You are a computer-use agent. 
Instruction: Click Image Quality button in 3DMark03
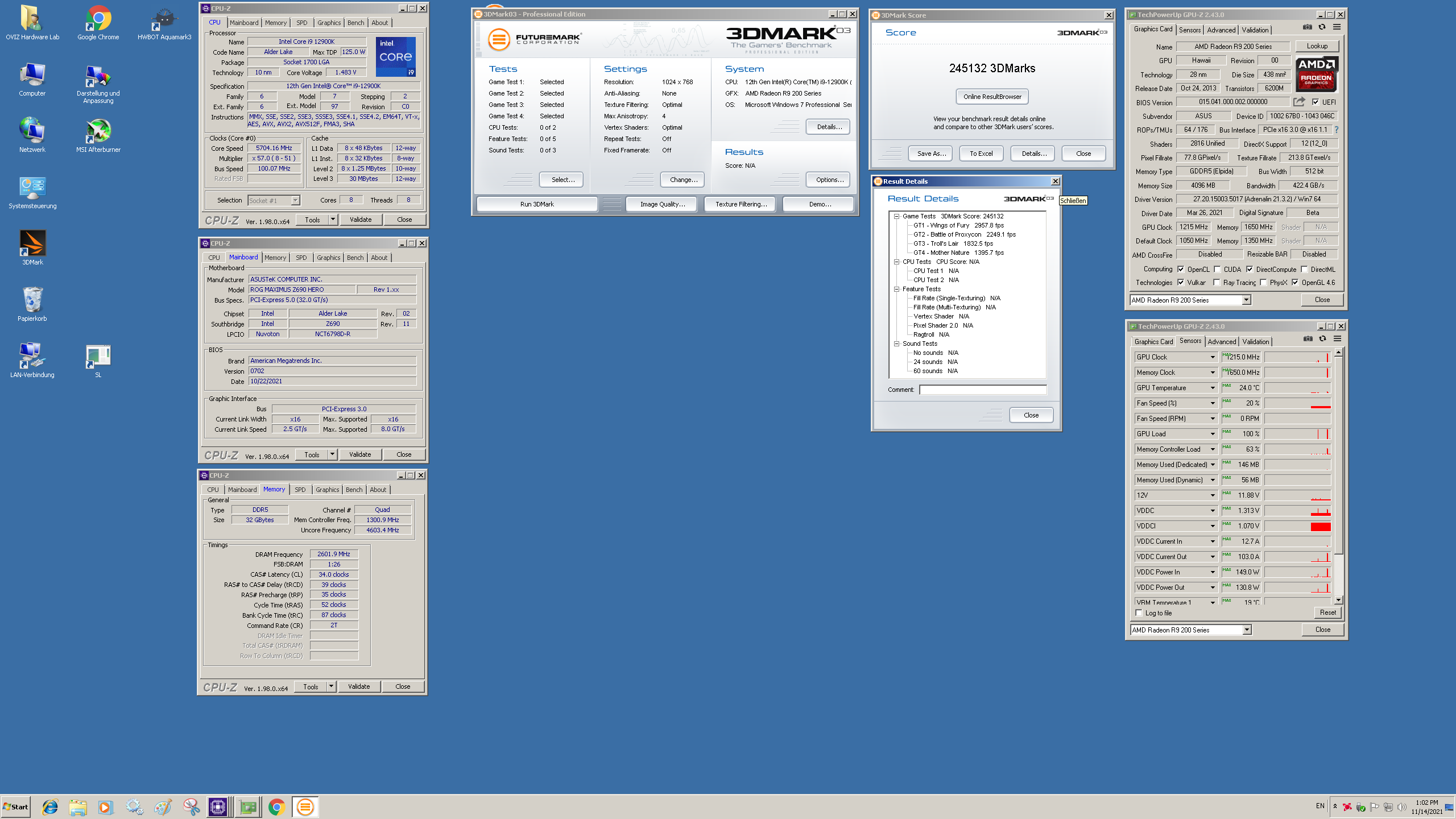click(x=662, y=204)
